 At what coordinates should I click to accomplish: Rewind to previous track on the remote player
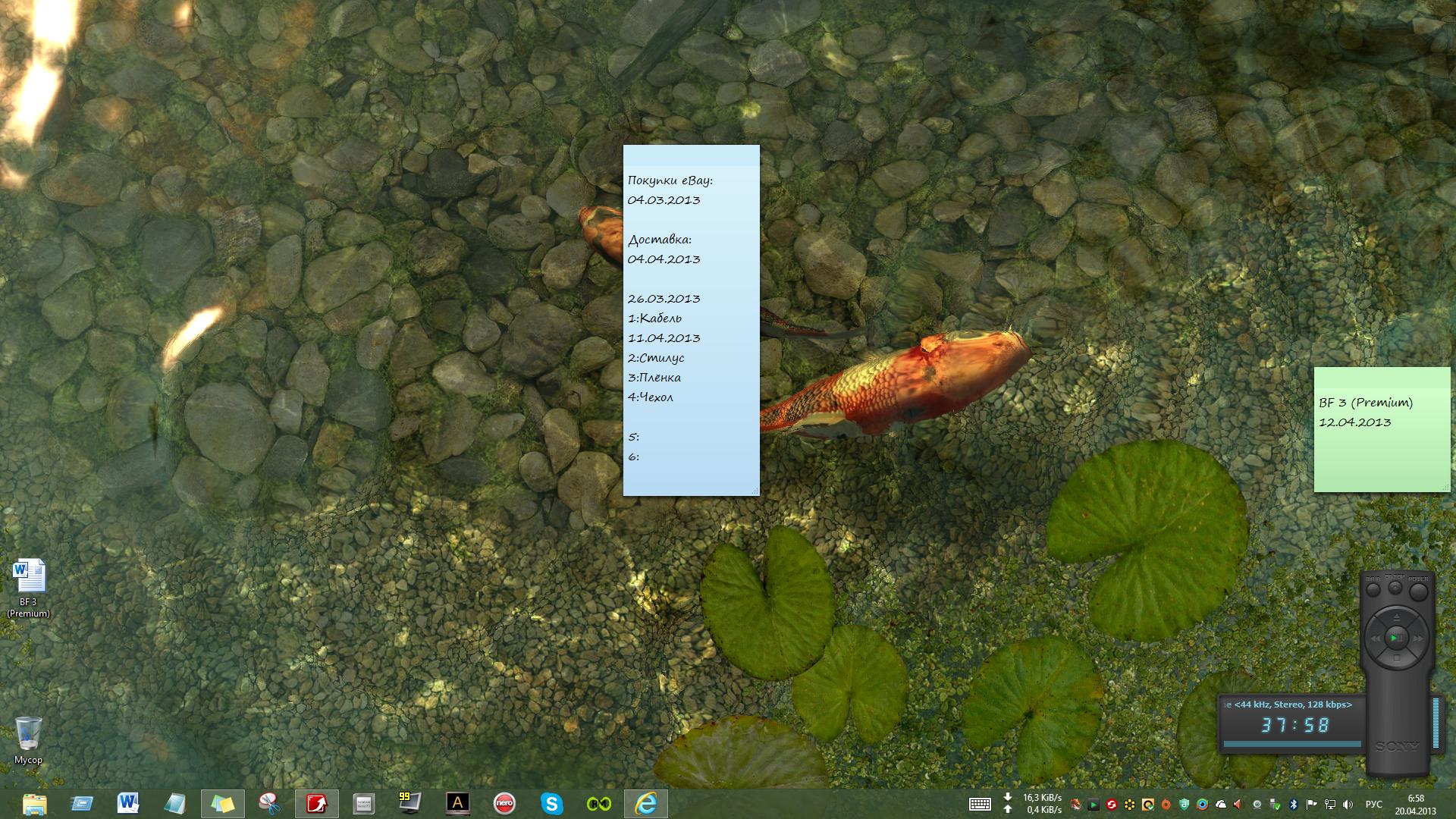(1376, 639)
